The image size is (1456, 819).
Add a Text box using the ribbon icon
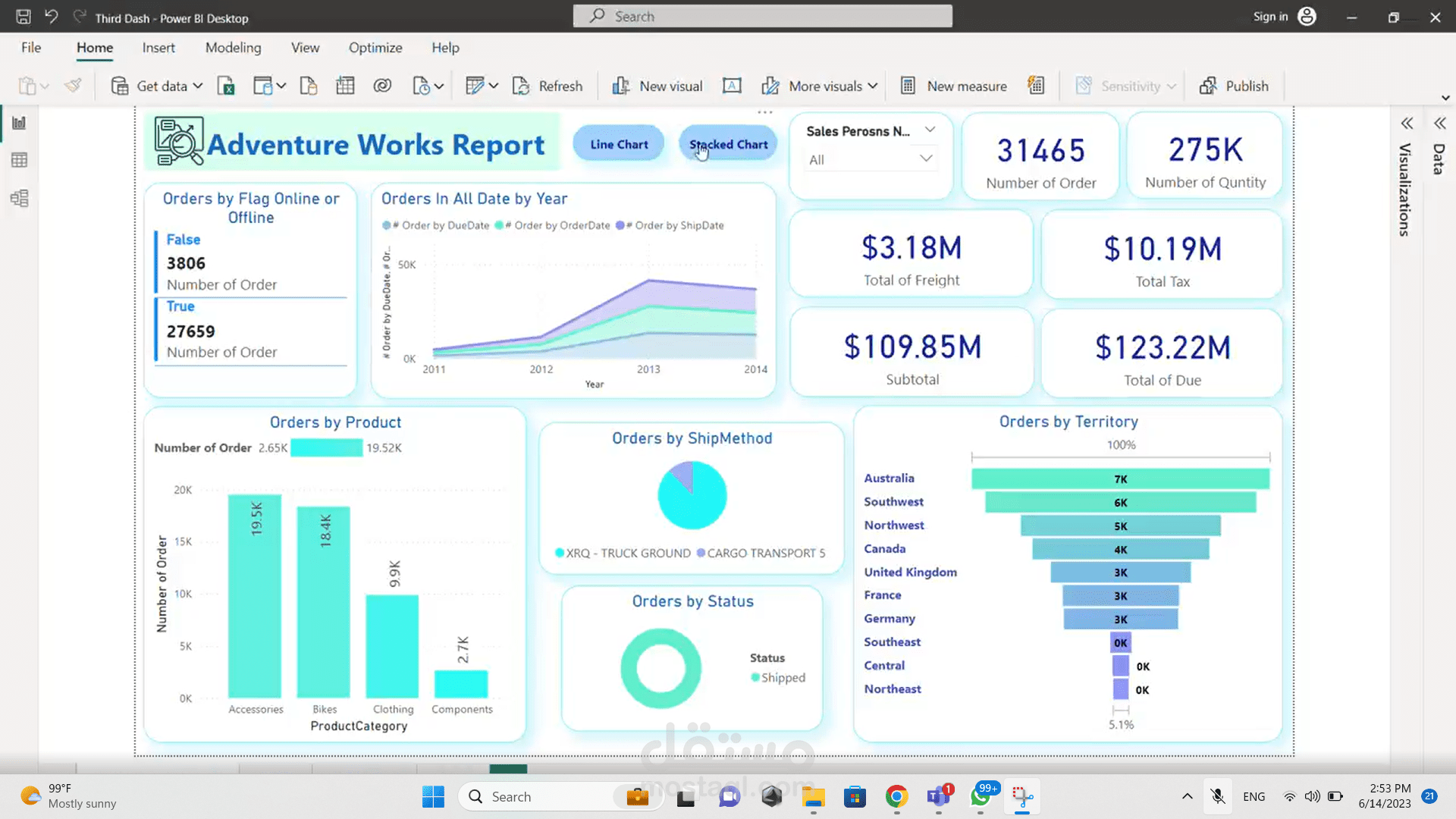click(731, 86)
